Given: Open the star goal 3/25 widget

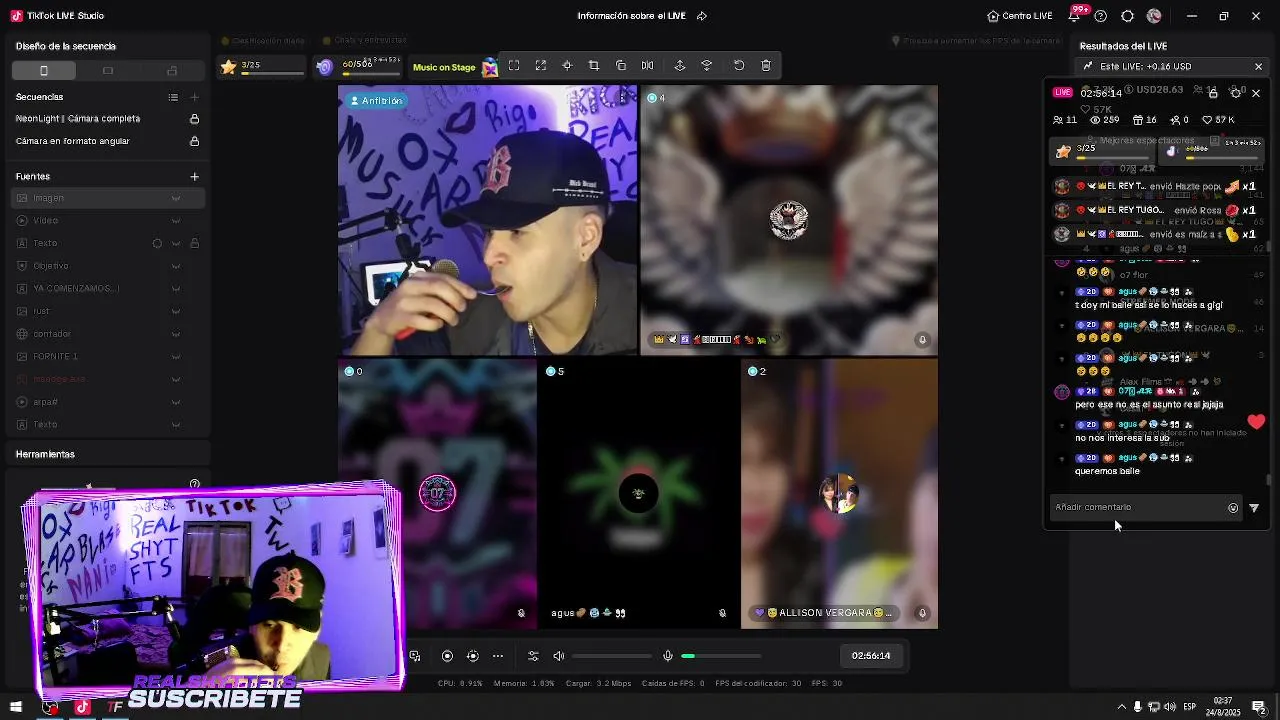Looking at the screenshot, I should [263, 67].
